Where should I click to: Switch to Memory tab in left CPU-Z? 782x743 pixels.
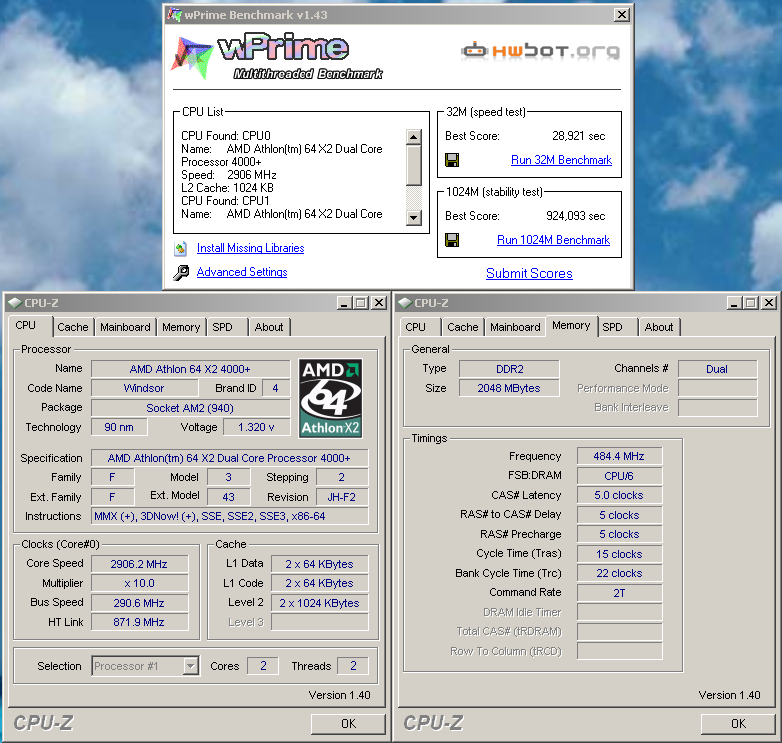[181, 327]
